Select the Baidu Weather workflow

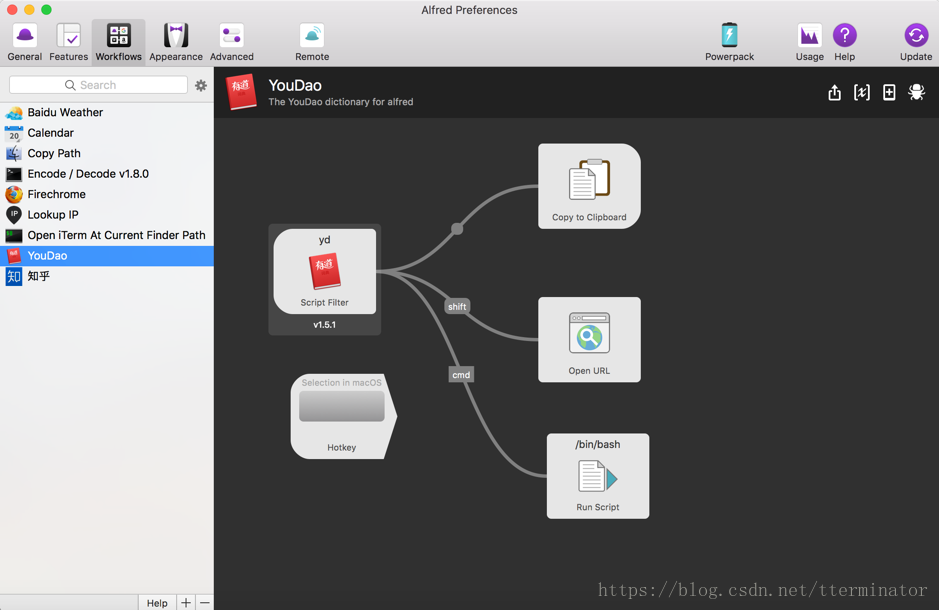click(107, 113)
